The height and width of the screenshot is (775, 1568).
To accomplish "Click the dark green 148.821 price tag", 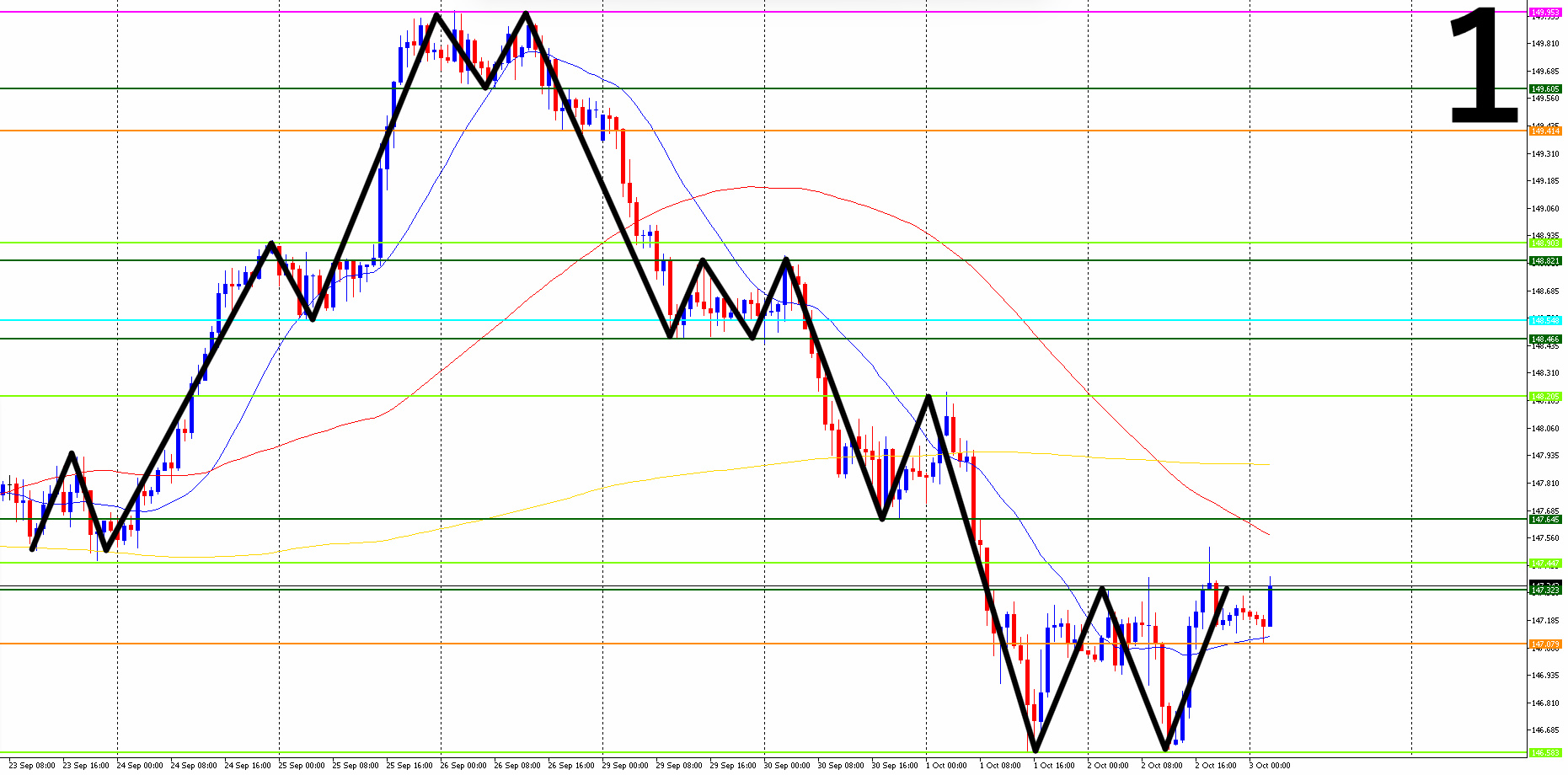I will (x=1545, y=260).
